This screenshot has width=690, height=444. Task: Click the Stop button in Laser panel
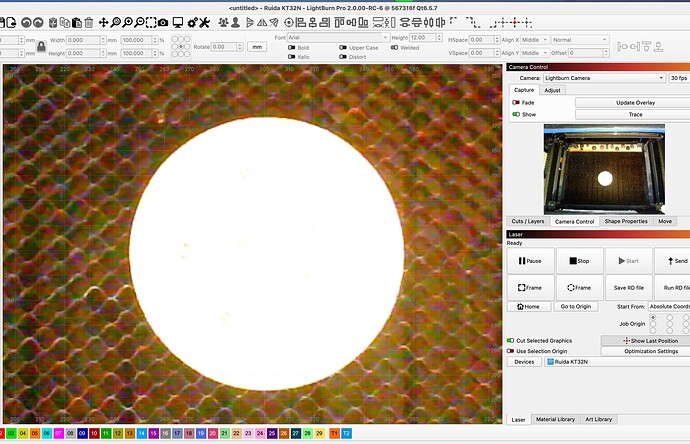(579, 261)
